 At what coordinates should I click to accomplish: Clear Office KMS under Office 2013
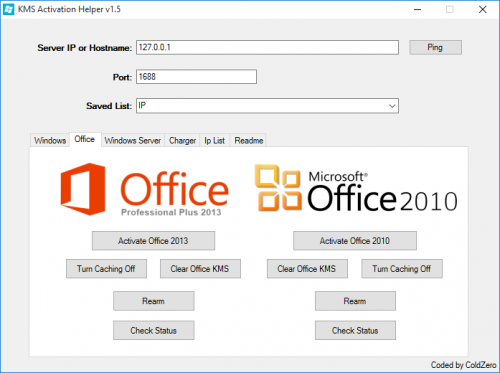(x=200, y=269)
